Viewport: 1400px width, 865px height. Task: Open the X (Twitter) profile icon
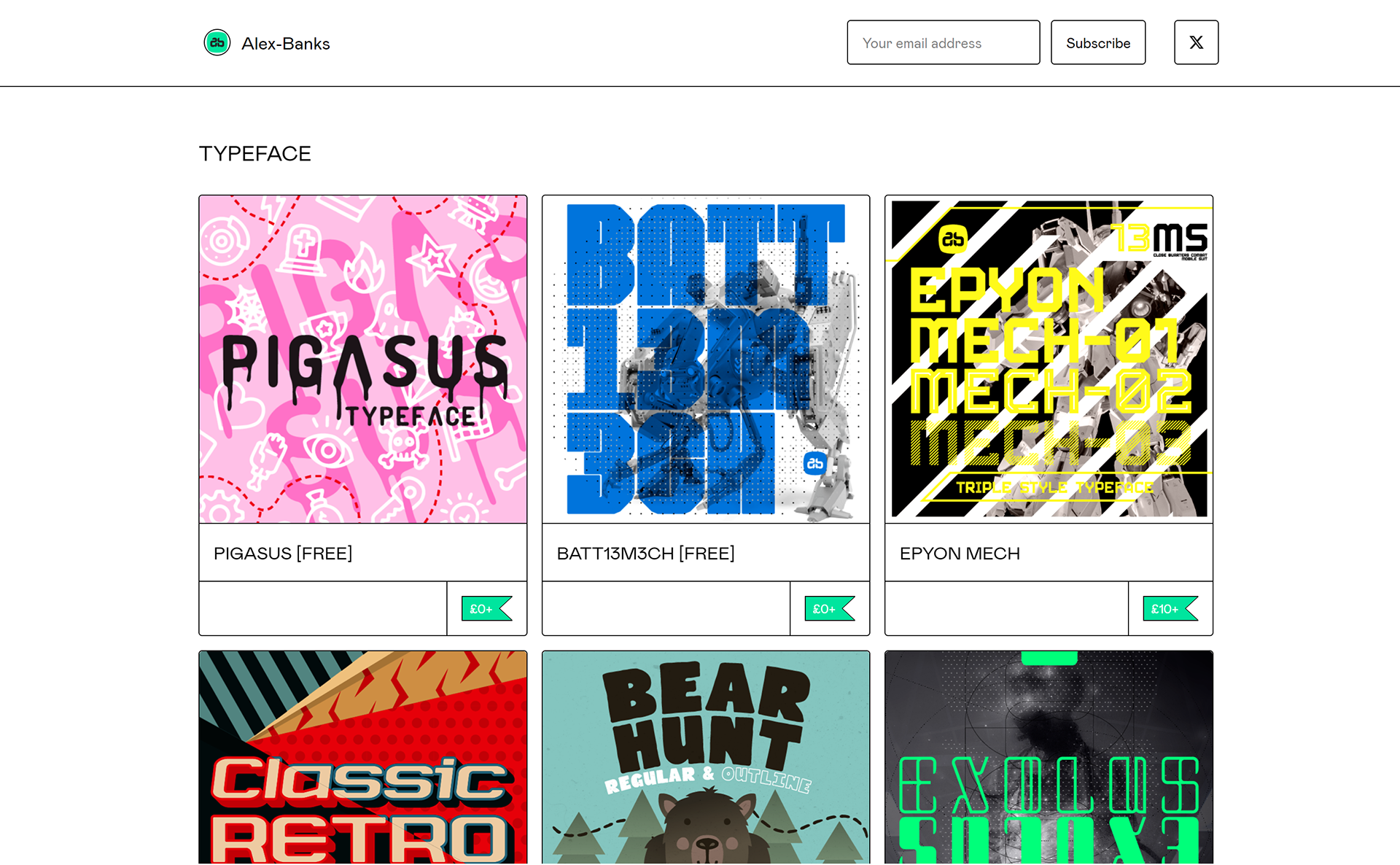click(x=1196, y=42)
